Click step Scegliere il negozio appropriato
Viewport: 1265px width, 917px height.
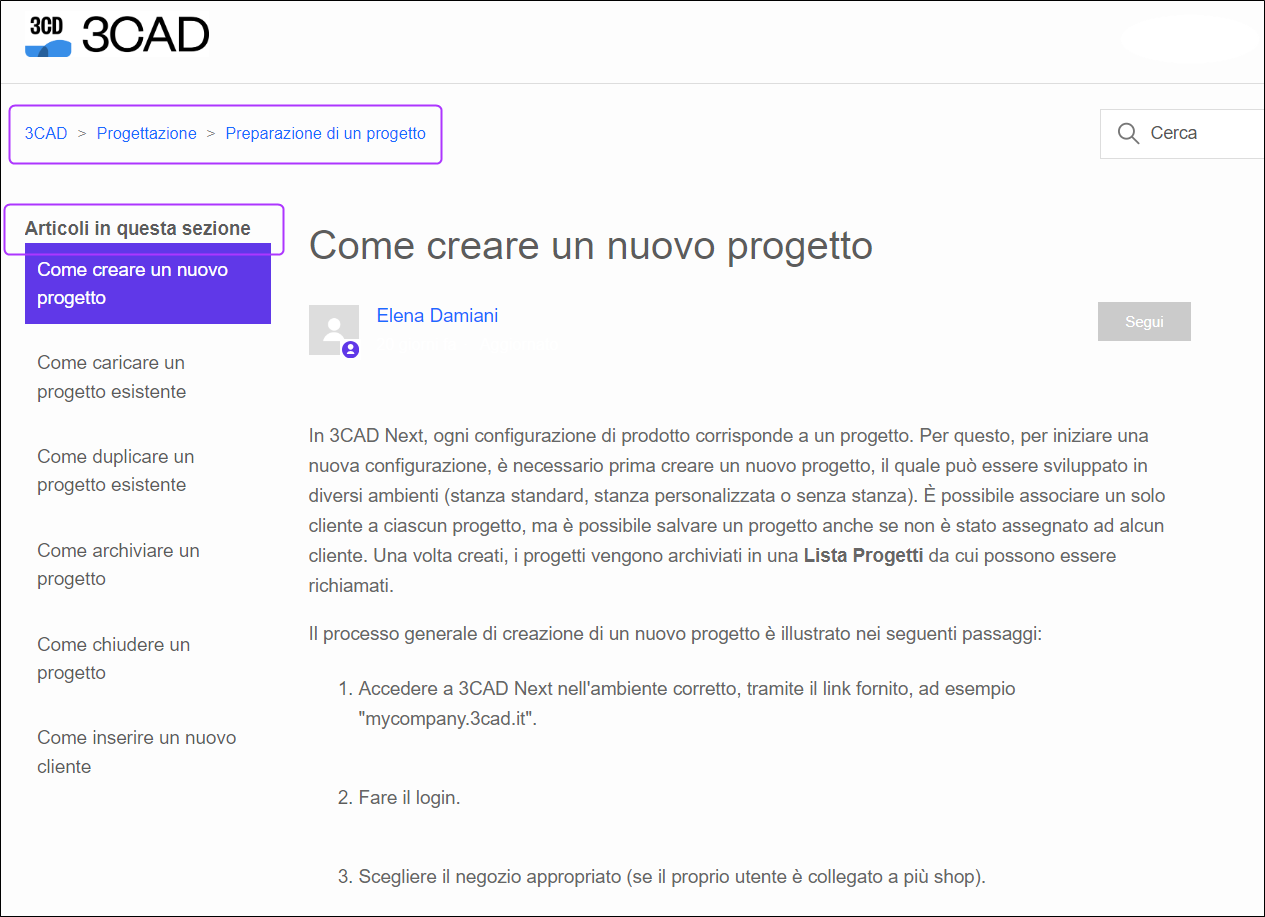[672, 878]
